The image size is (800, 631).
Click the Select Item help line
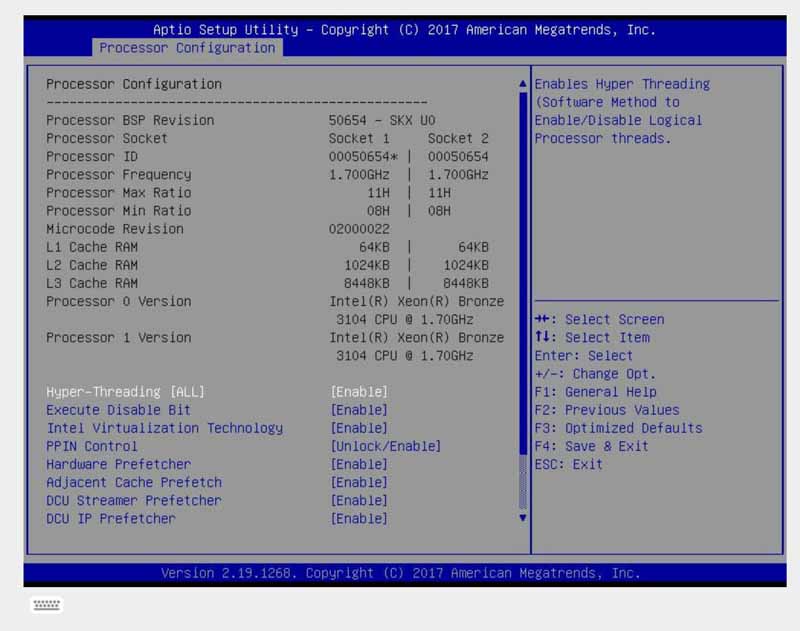click(592, 338)
